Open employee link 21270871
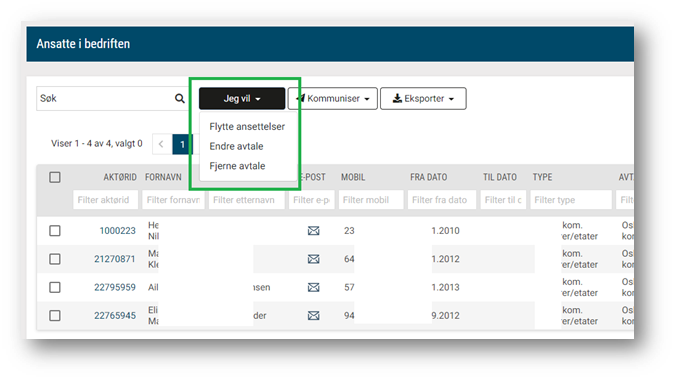 click(115, 259)
